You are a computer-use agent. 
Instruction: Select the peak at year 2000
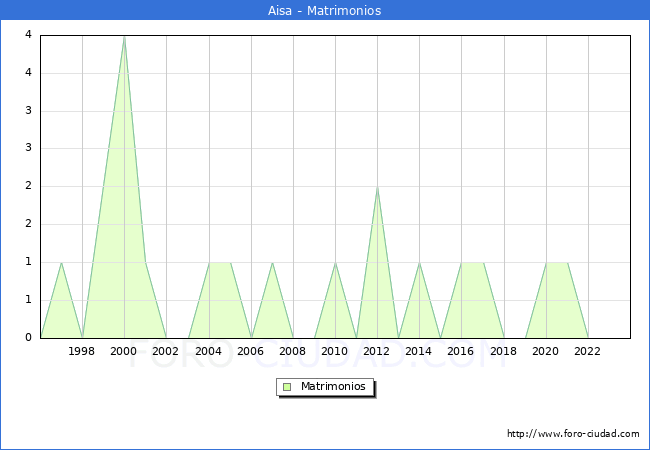[124, 37]
